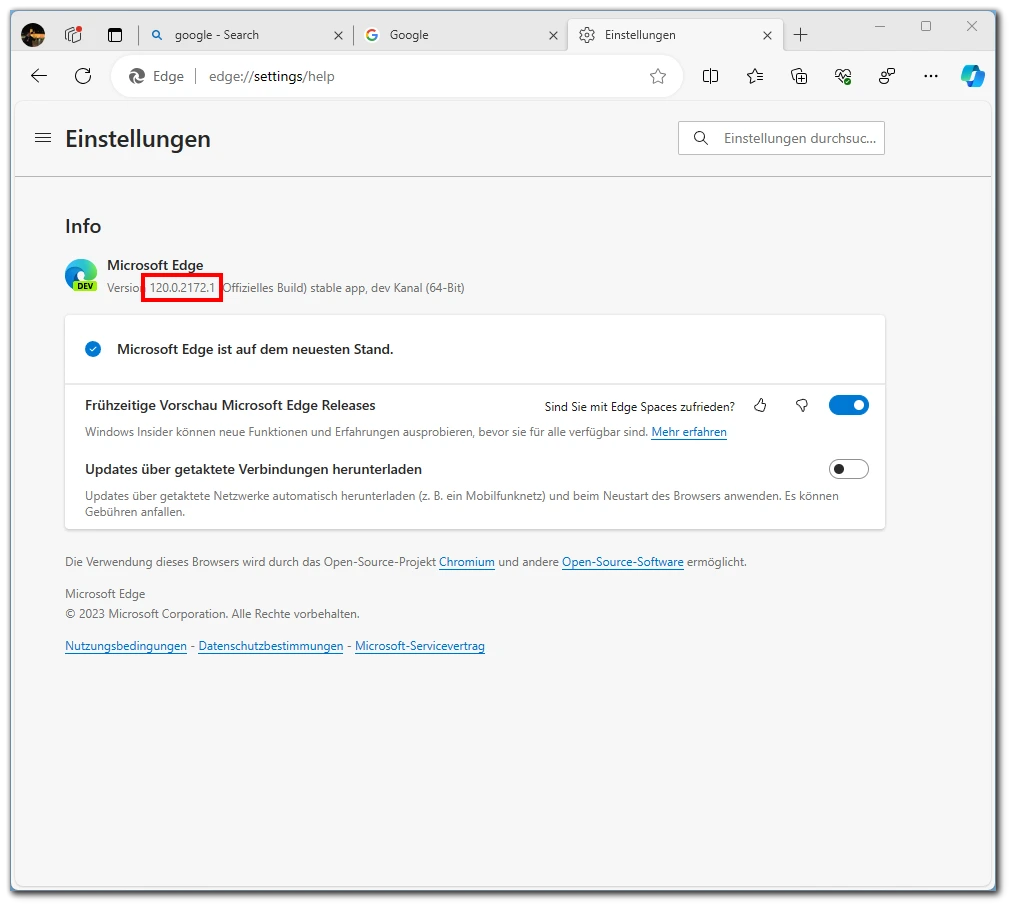1014x909 pixels.
Task: Open the Nutzungsbedingungen link
Action: pyautogui.click(x=125, y=646)
